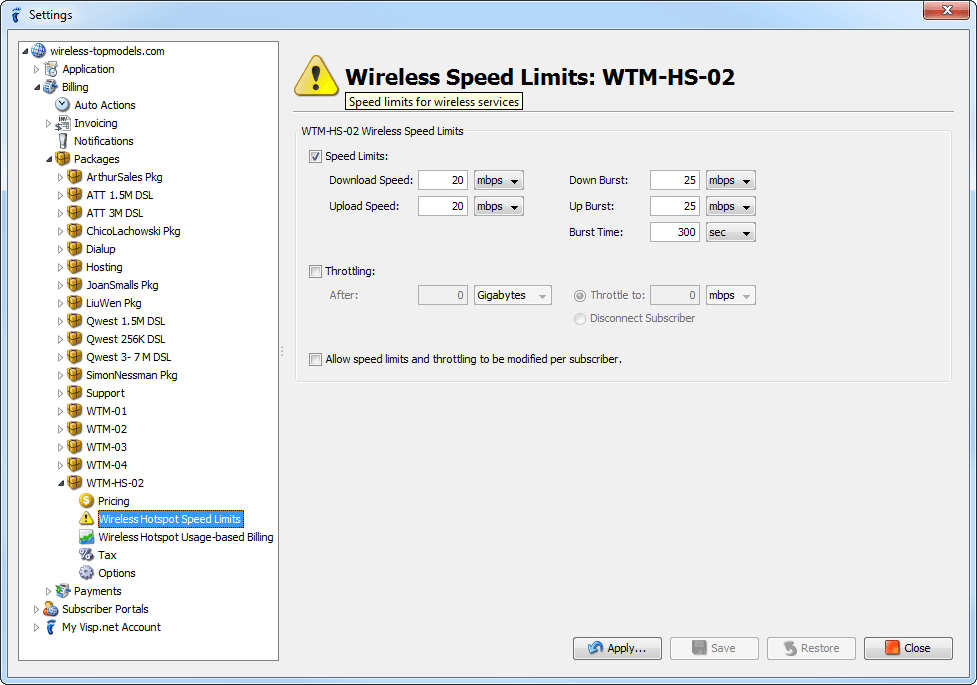The image size is (977, 685).
Task: Click the Notifications icon
Action: coord(62,141)
